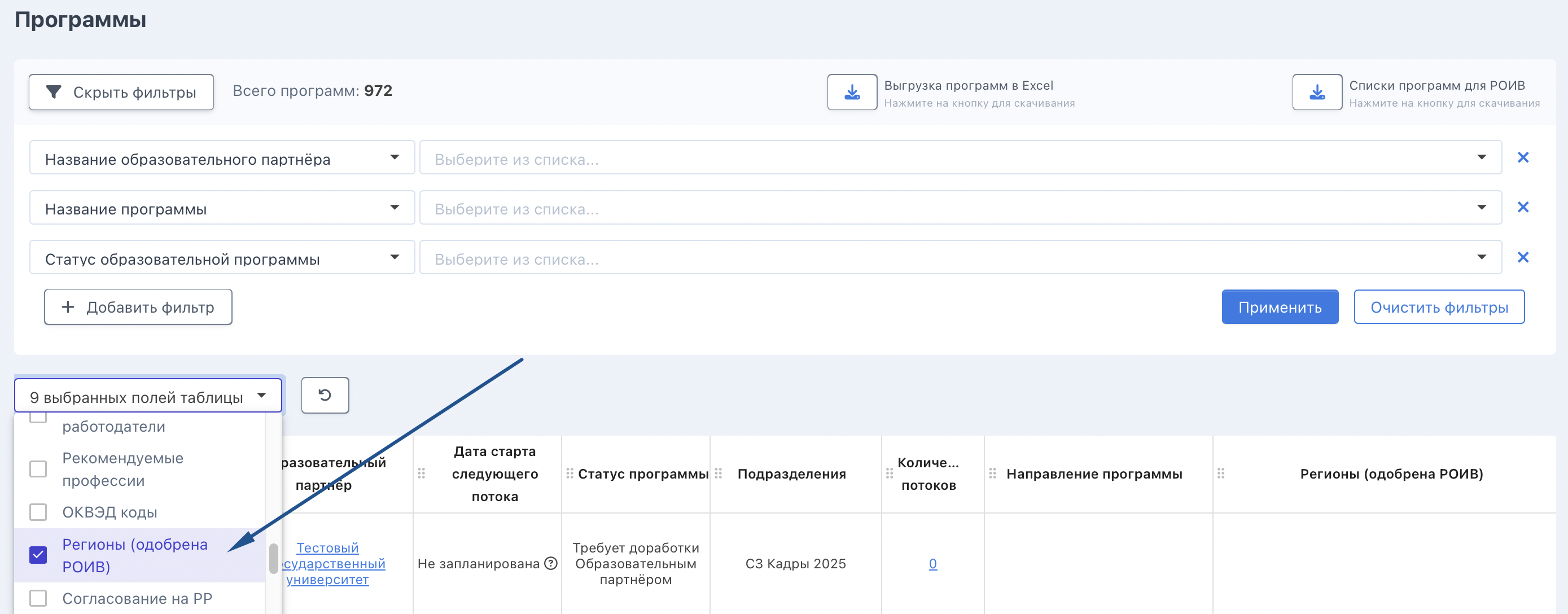Grab drag handle of Статус программы column
Viewport: 1568px width, 614px height.
570,473
